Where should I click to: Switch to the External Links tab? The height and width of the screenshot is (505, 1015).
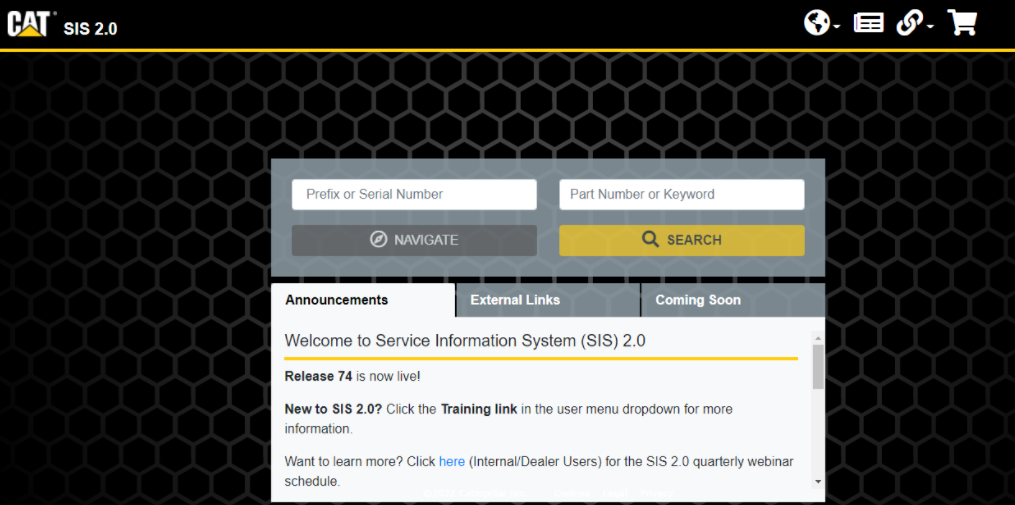[x=548, y=300]
